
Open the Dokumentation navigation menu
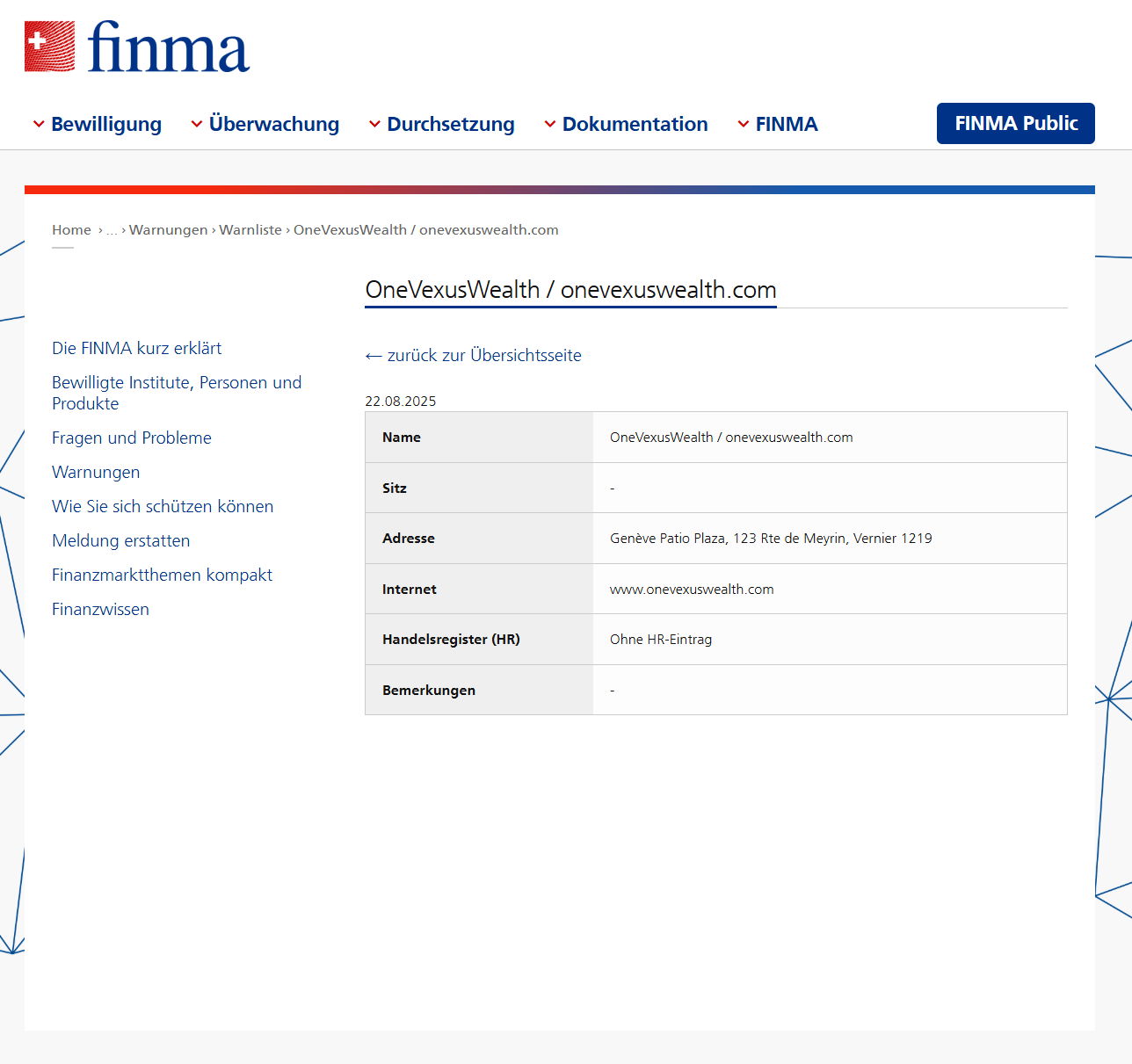[635, 124]
